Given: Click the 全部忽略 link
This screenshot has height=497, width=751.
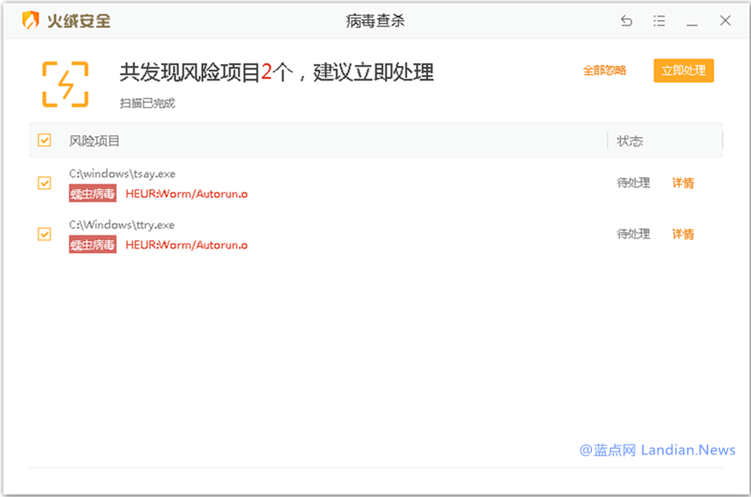Looking at the screenshot, I should tap(605, 71).
